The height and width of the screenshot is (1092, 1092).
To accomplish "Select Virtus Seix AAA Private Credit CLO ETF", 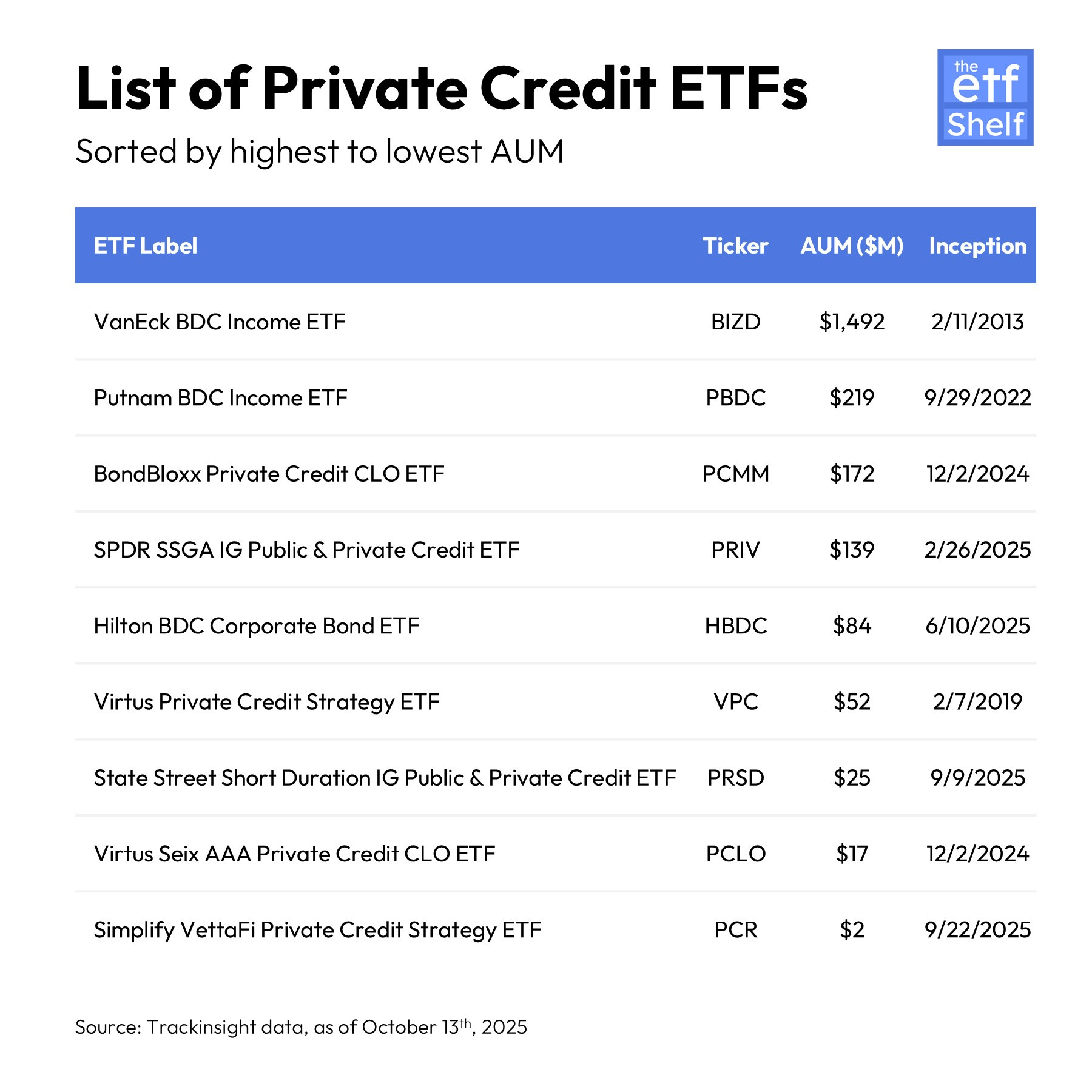I will tap(295, 854).
